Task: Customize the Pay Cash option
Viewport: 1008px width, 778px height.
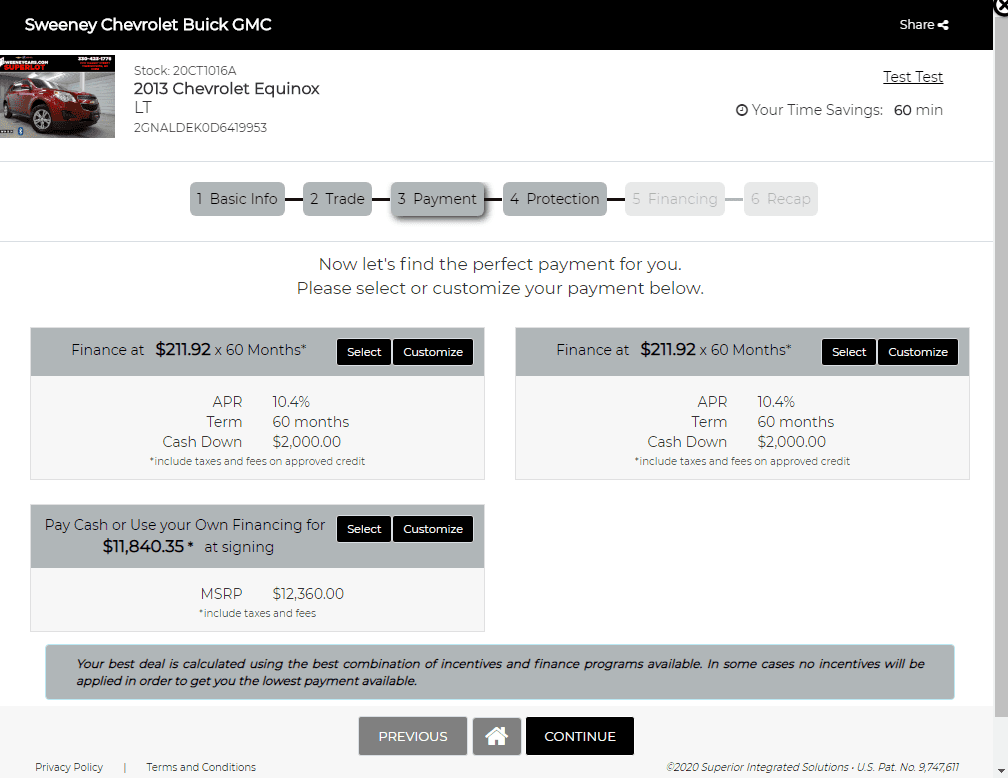Action: 433,529
